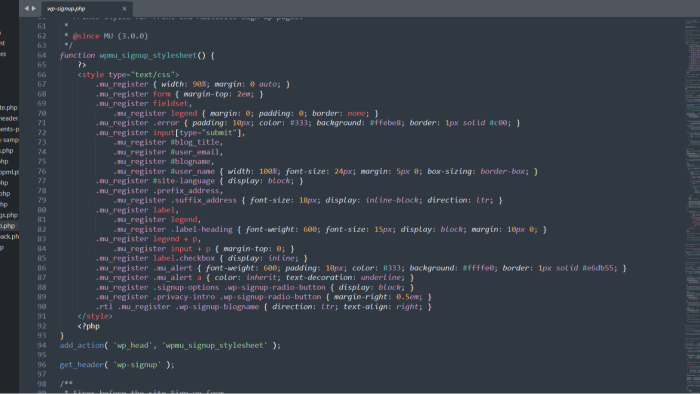Viewport: 700px width, 394px height.
Task: Click the #e6db55 border color value
Action: point(598,268)
